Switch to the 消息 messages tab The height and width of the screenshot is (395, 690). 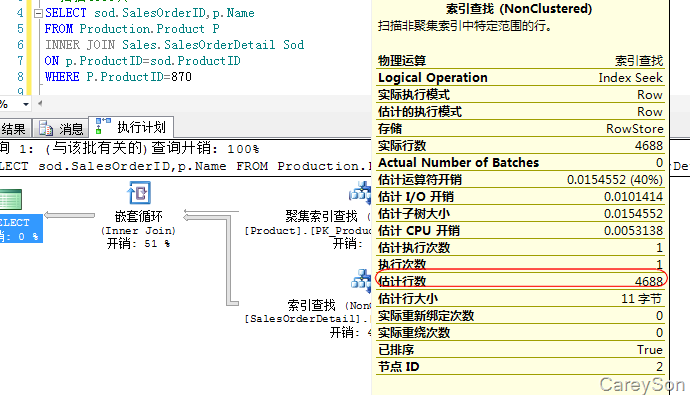coord(61,128)
